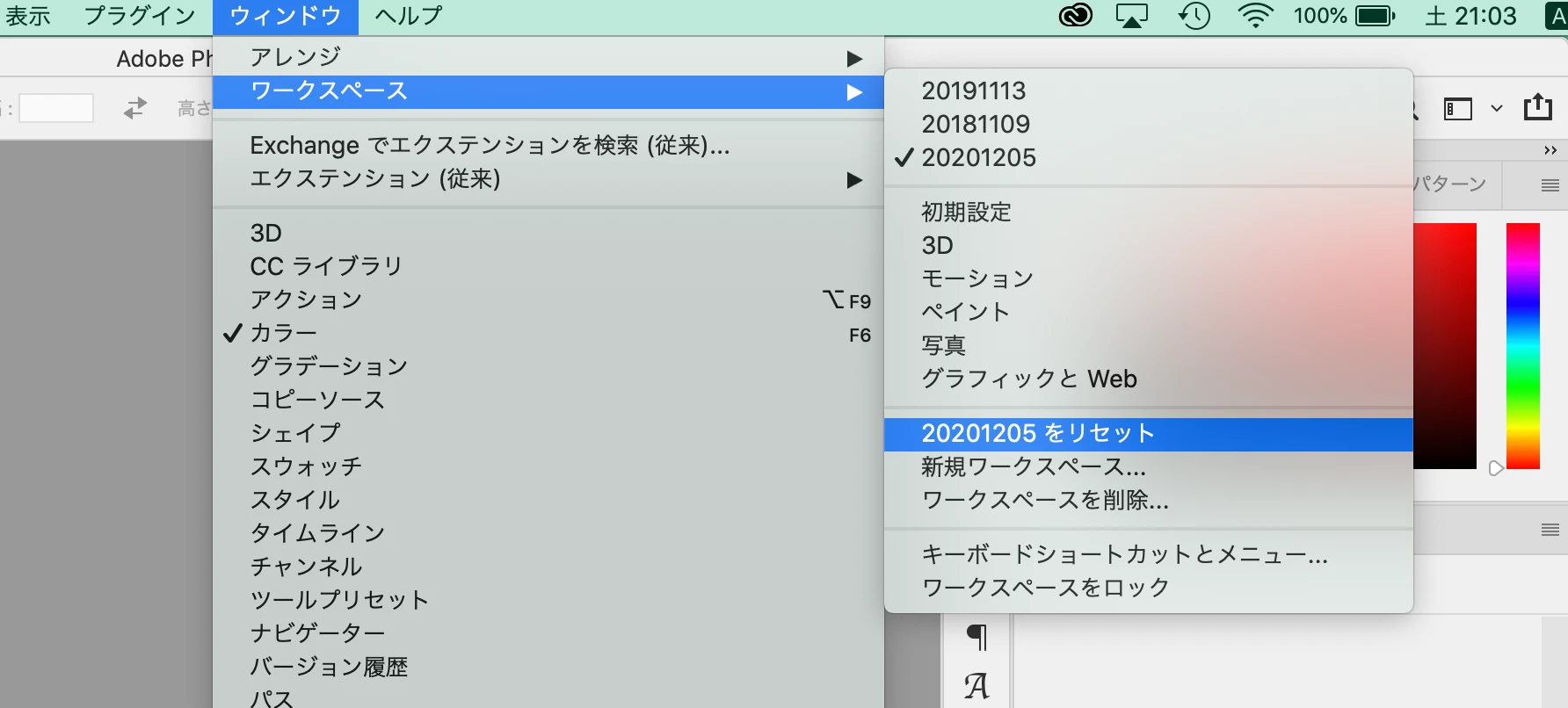Open the lower panel options menu icon
The height and width of the screenshot is (708, 1568).
[1550, 530]
